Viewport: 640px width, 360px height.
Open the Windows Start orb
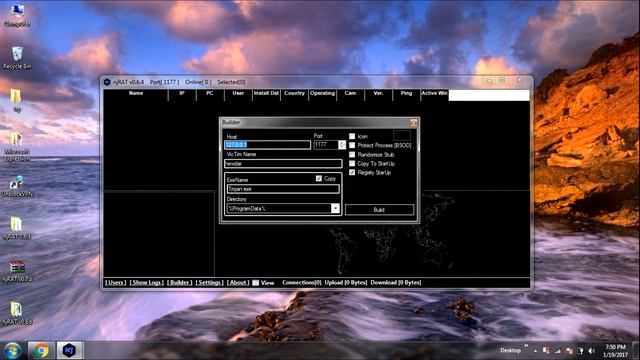(12, 350)
